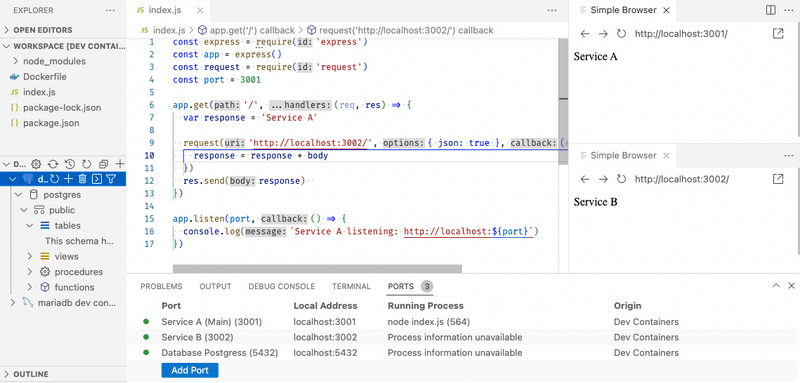Refresh the selected postgres connection row

tap(54, 179)
